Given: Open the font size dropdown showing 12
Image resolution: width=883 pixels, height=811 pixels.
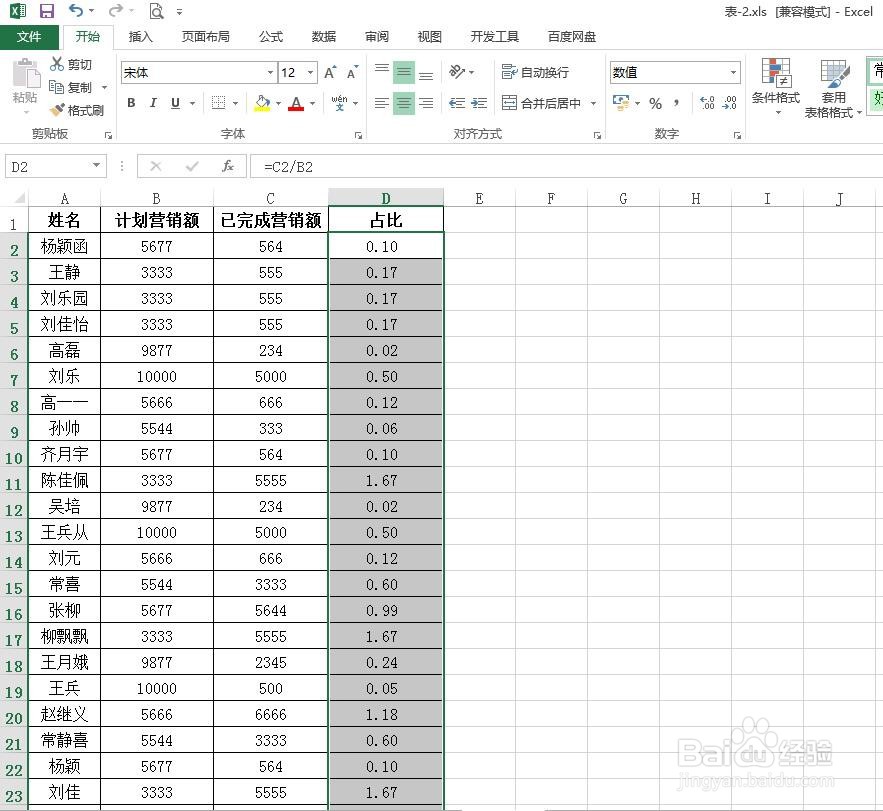Looking at the screenshot, I should pyautogui.click(x=310, y=73).
